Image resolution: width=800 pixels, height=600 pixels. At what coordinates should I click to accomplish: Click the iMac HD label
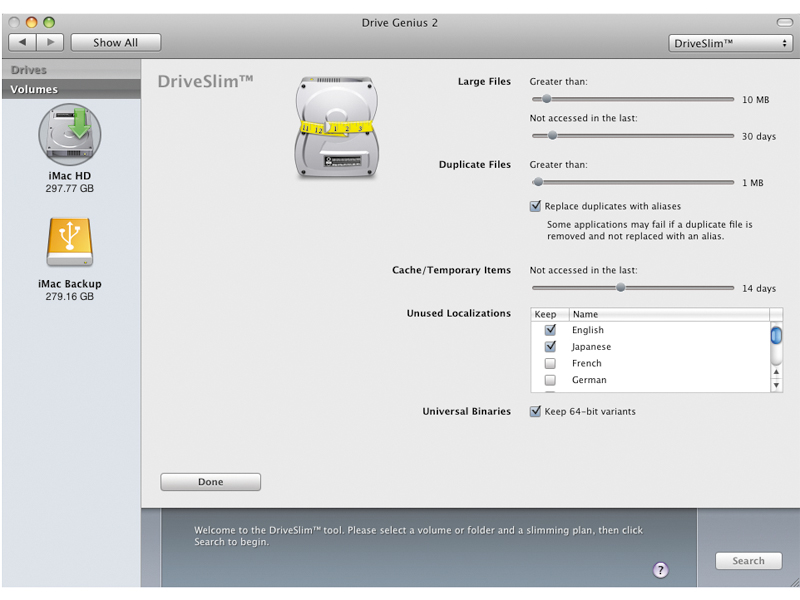pyautogui.click(x=70, y=176)
